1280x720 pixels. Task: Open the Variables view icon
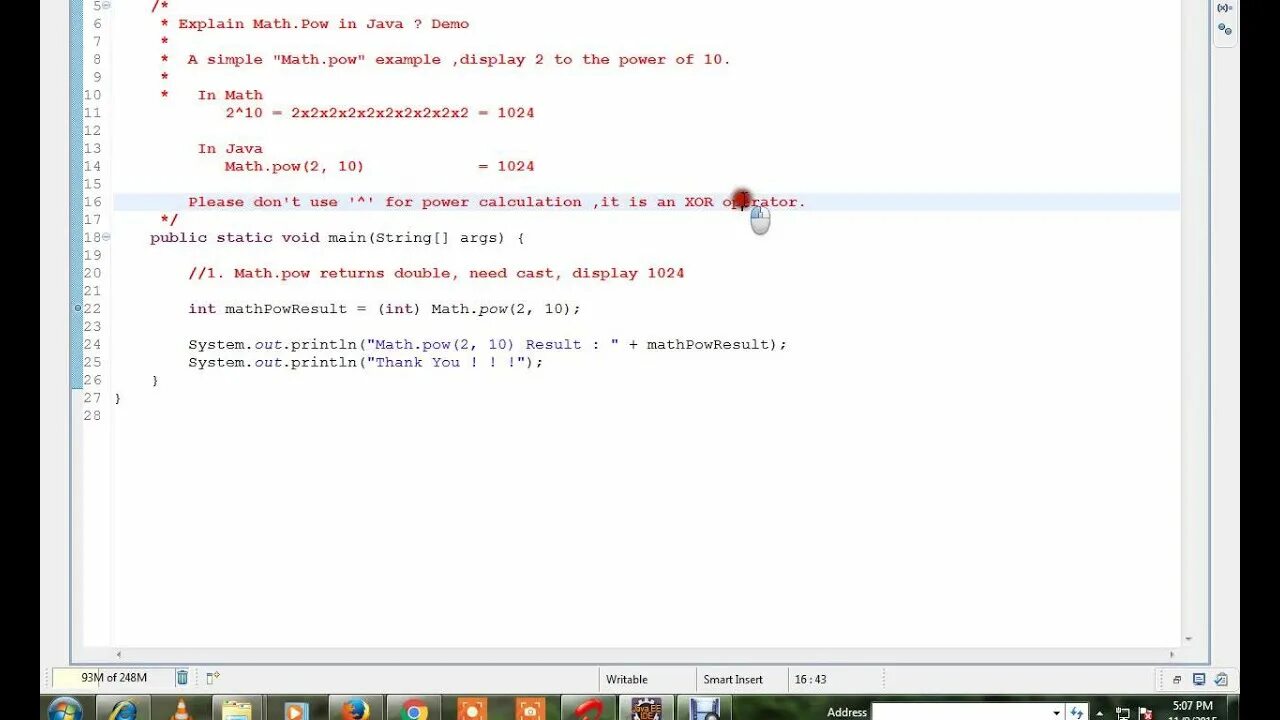coord(1224,8)
